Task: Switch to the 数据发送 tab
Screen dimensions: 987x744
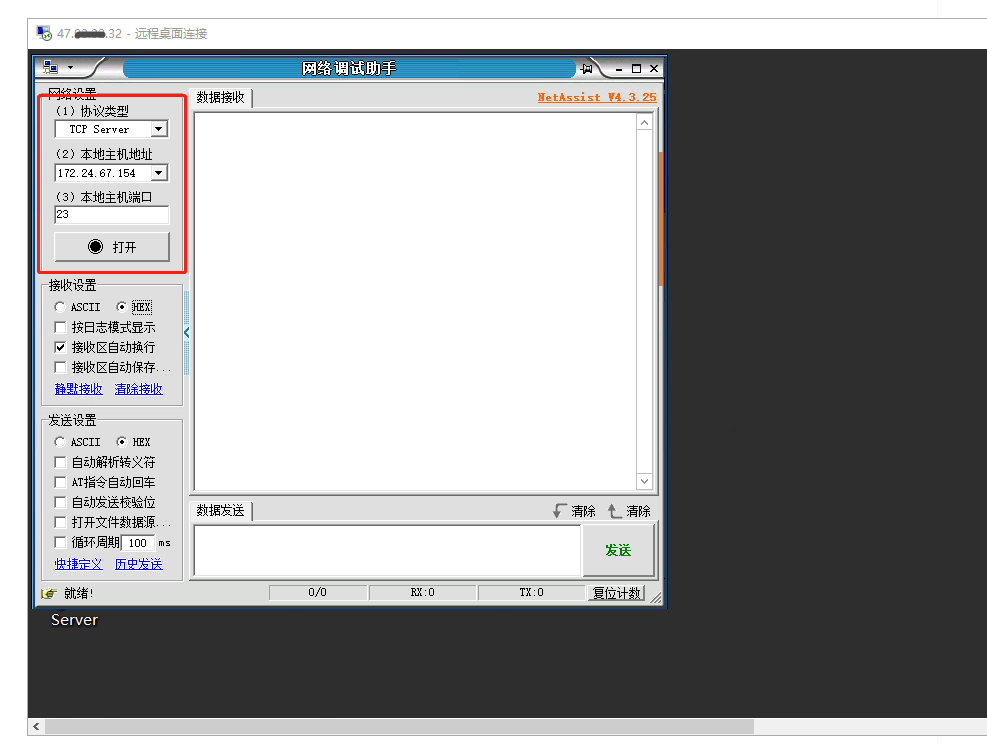Action: tap(220, 510)
